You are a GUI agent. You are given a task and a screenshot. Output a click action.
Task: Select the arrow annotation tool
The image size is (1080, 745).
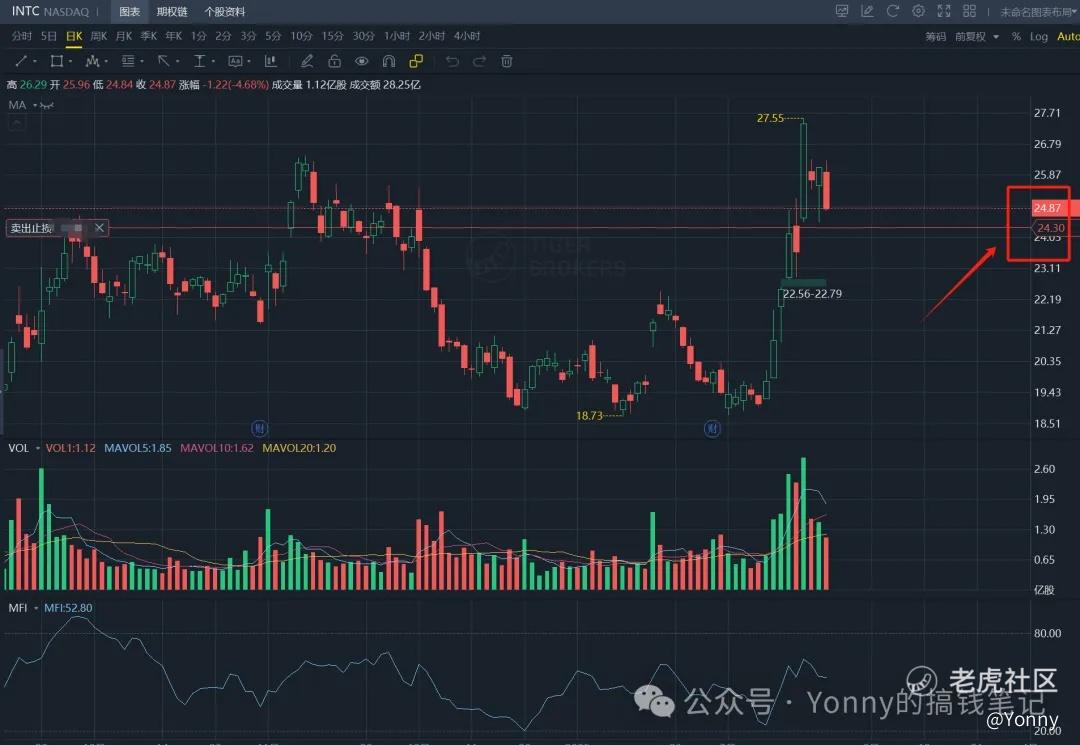click(x=163, y=61)
